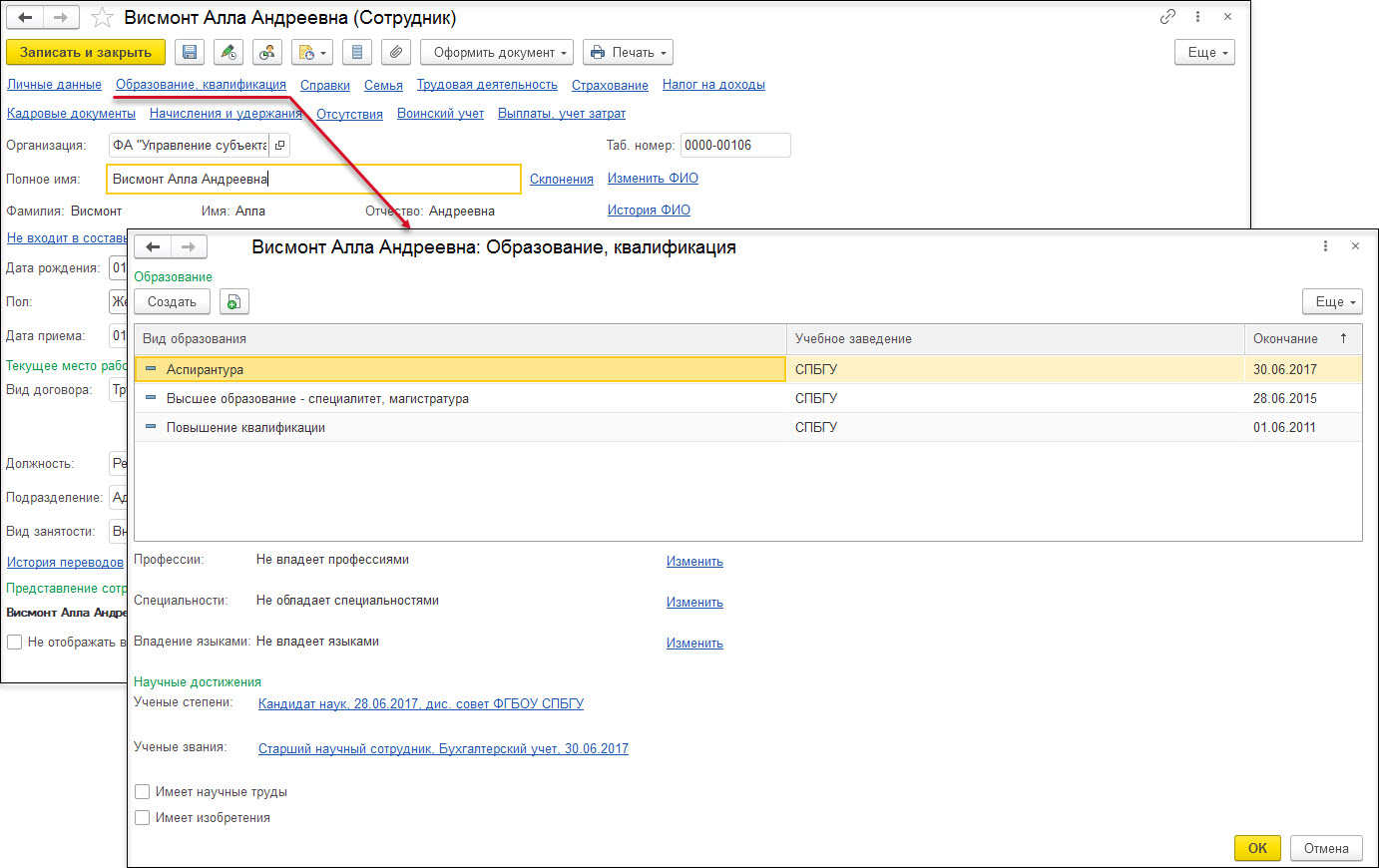Click 'Изменить' link for Специальности

[x=694, y=603]
